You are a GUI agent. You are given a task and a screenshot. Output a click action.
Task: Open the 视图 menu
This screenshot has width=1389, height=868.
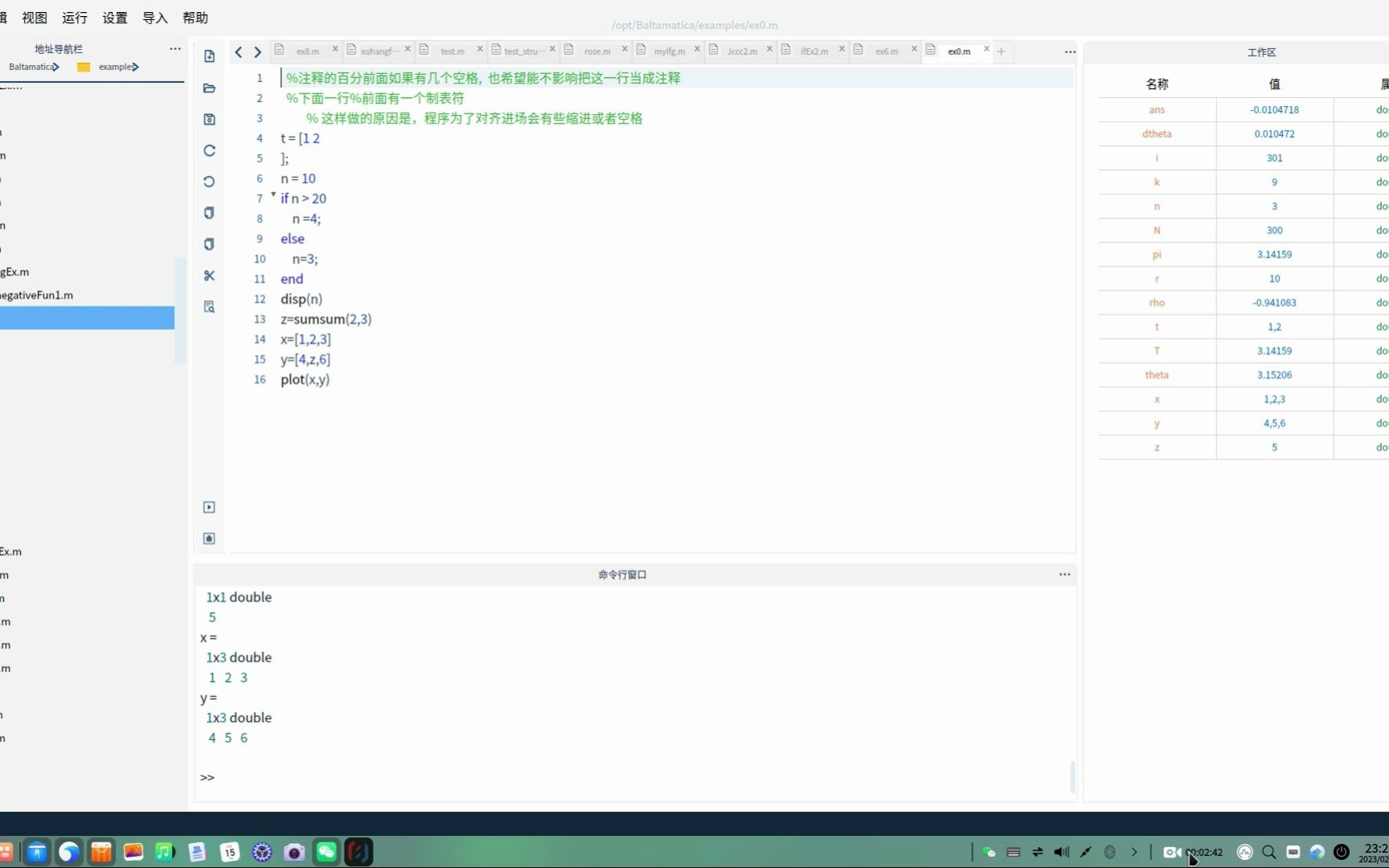pyautogui.click(x=35, y=18)
